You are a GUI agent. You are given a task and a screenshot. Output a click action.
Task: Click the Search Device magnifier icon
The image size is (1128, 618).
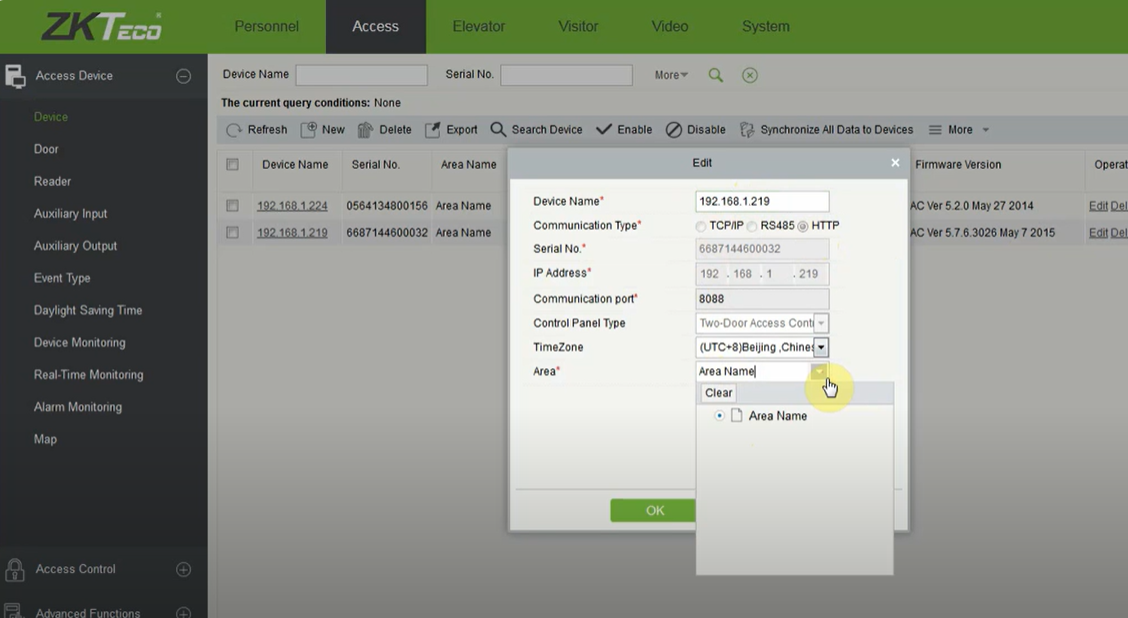coord(498,129)
